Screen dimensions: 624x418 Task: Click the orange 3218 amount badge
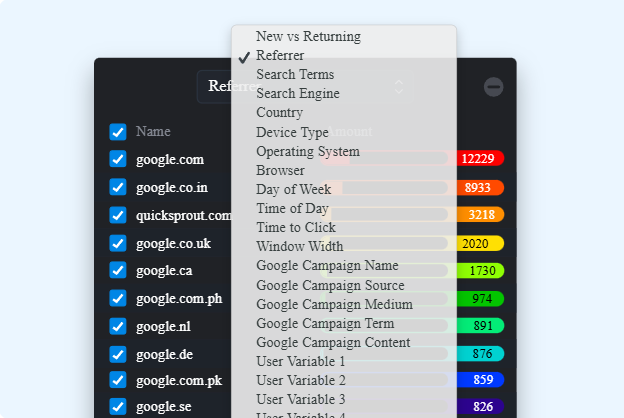(480, 215)
